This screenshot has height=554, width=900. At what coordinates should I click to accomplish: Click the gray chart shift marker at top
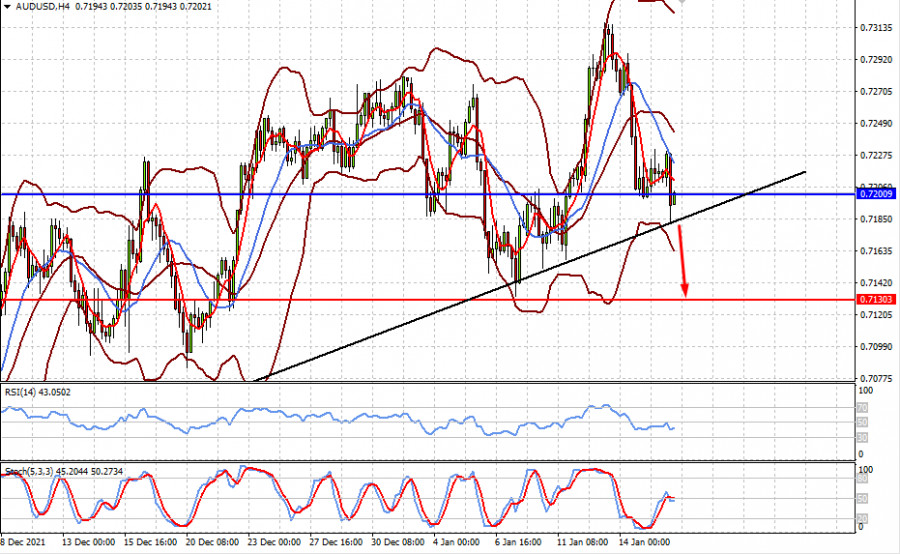pos(682,2)
